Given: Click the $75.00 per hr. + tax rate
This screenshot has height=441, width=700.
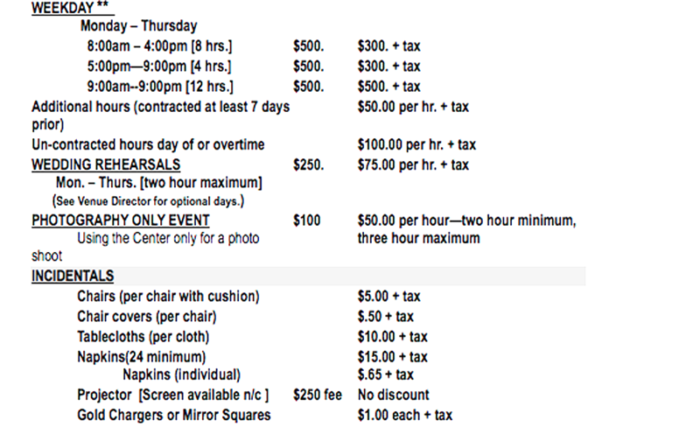Looking at the screenshot, I should point(413,164).
